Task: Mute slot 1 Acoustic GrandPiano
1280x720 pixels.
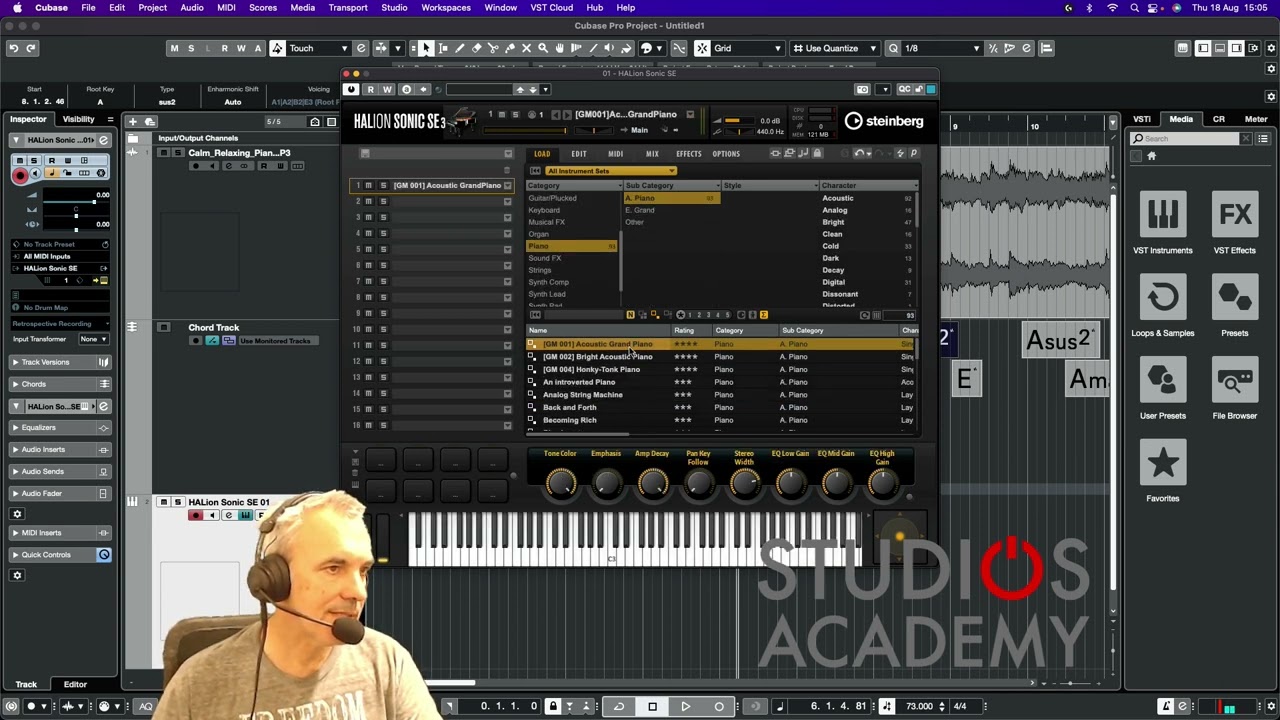Action: tap(368, 185)
